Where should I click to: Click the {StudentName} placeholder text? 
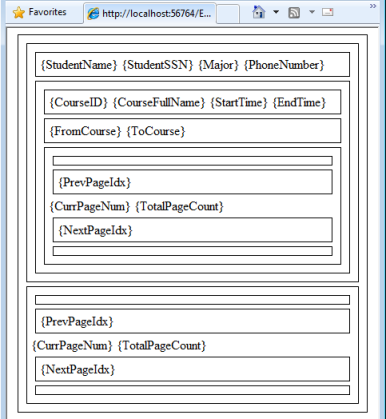click(x=79, y=65)
